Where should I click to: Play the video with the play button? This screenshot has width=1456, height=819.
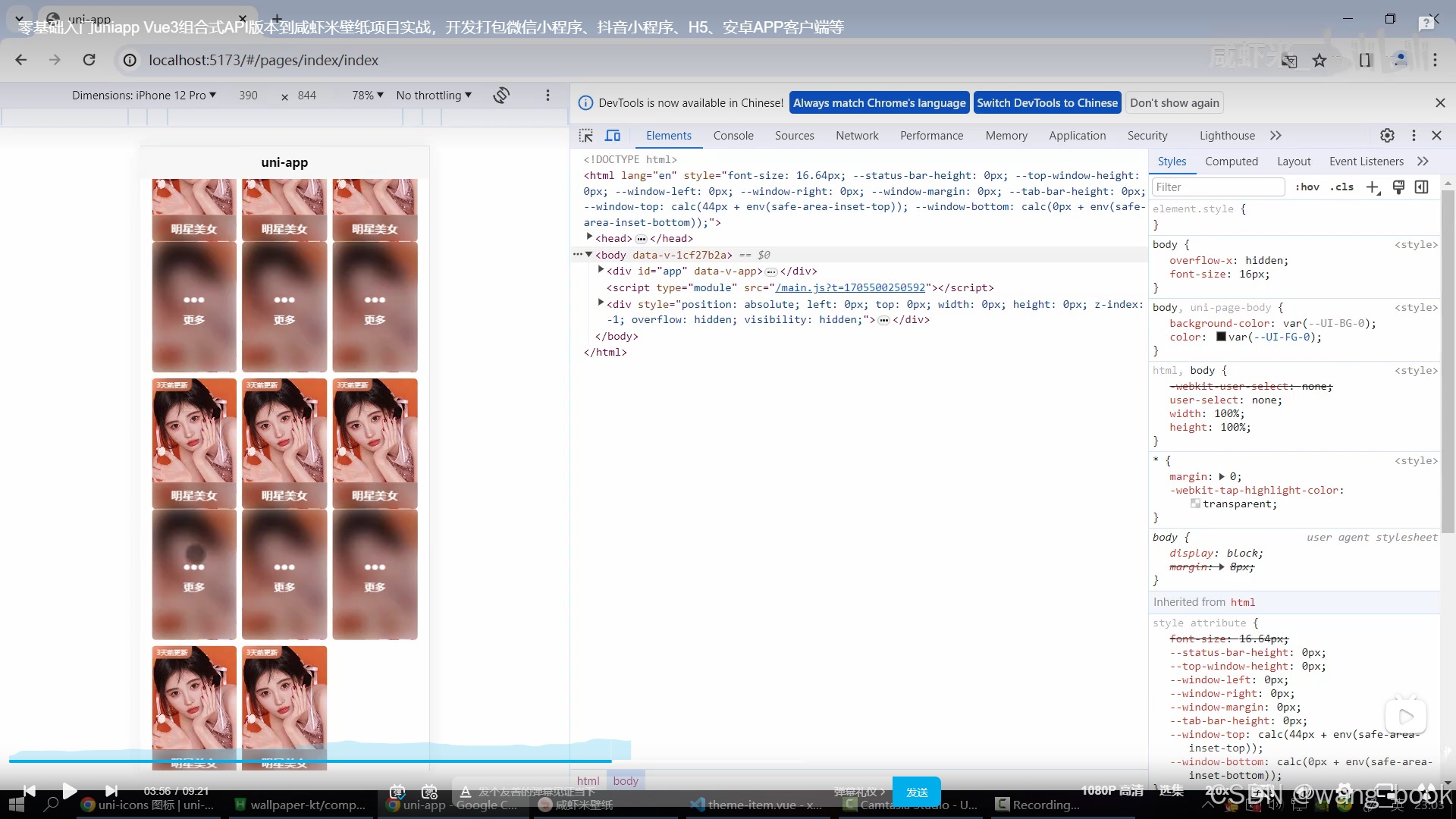click(69, 791)
